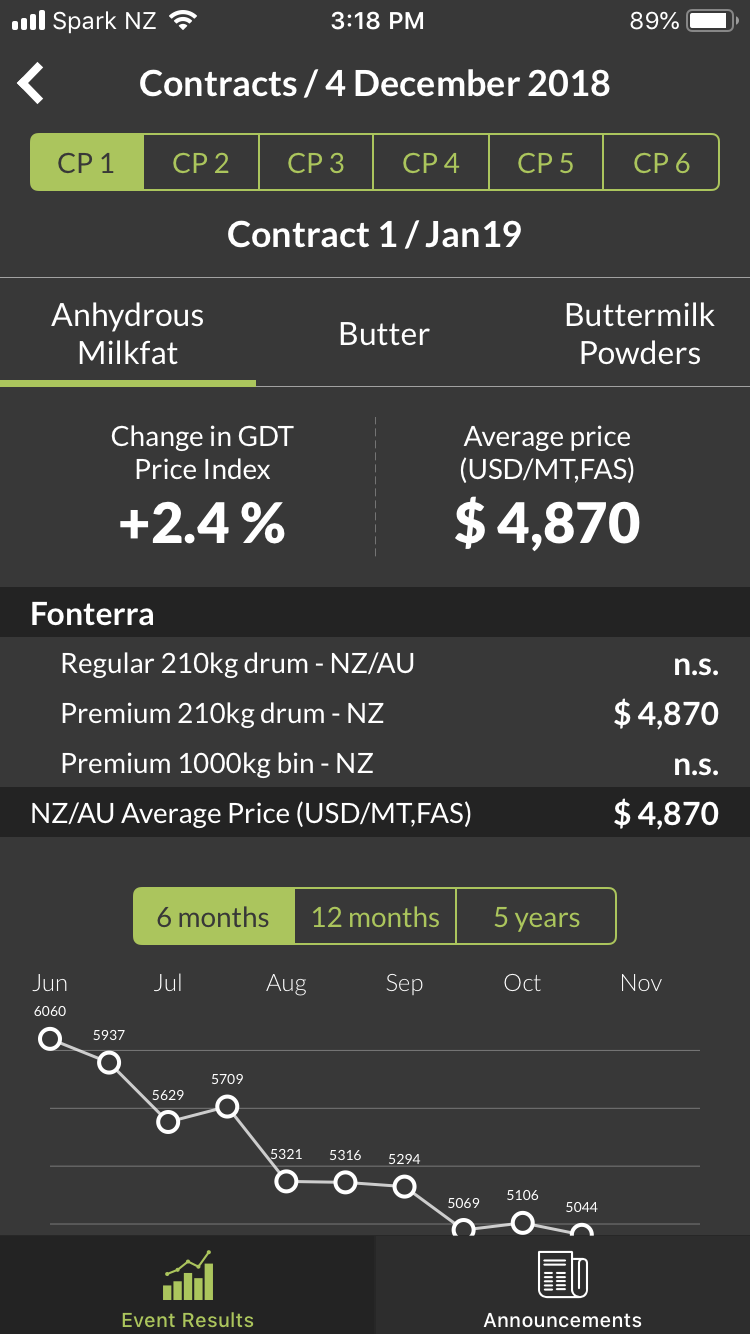This screenshot has height=1334, width=750.
Task: Switch to CP 2 contract period
Action: point(201,162)
